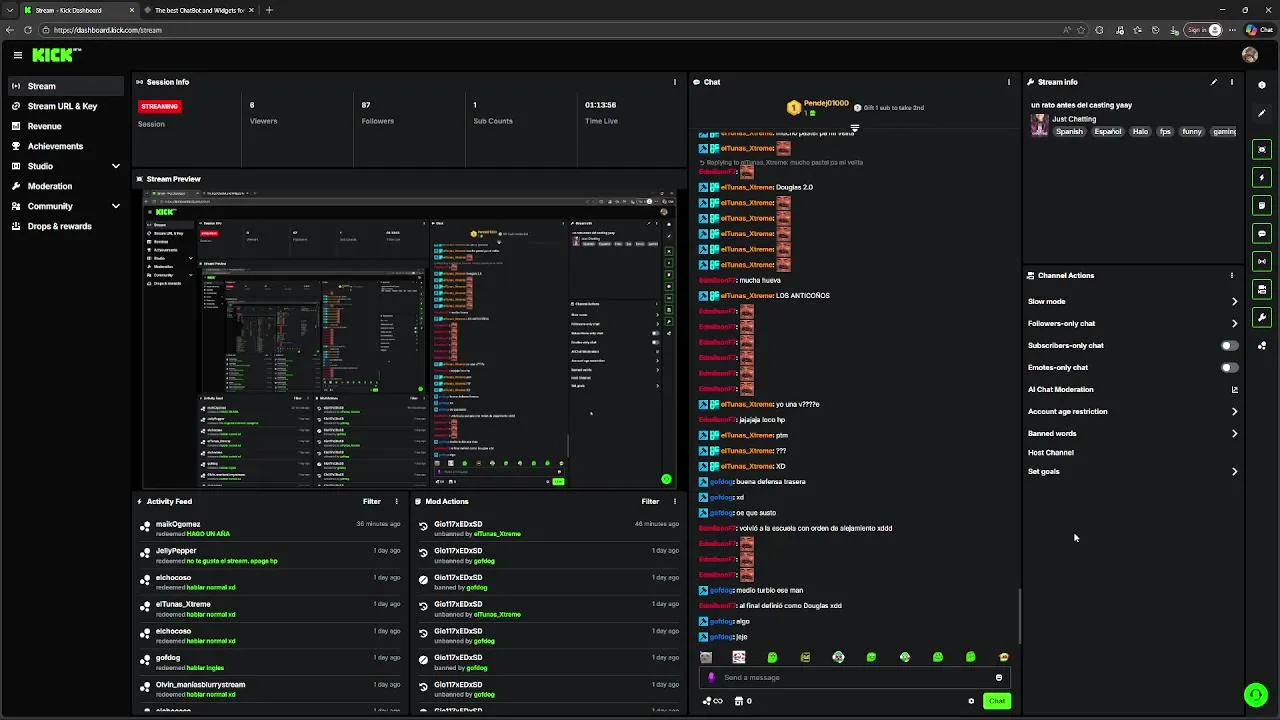The image size is (1280, 720).
Task: Click the chat scrollbar
Action: 1019,616
